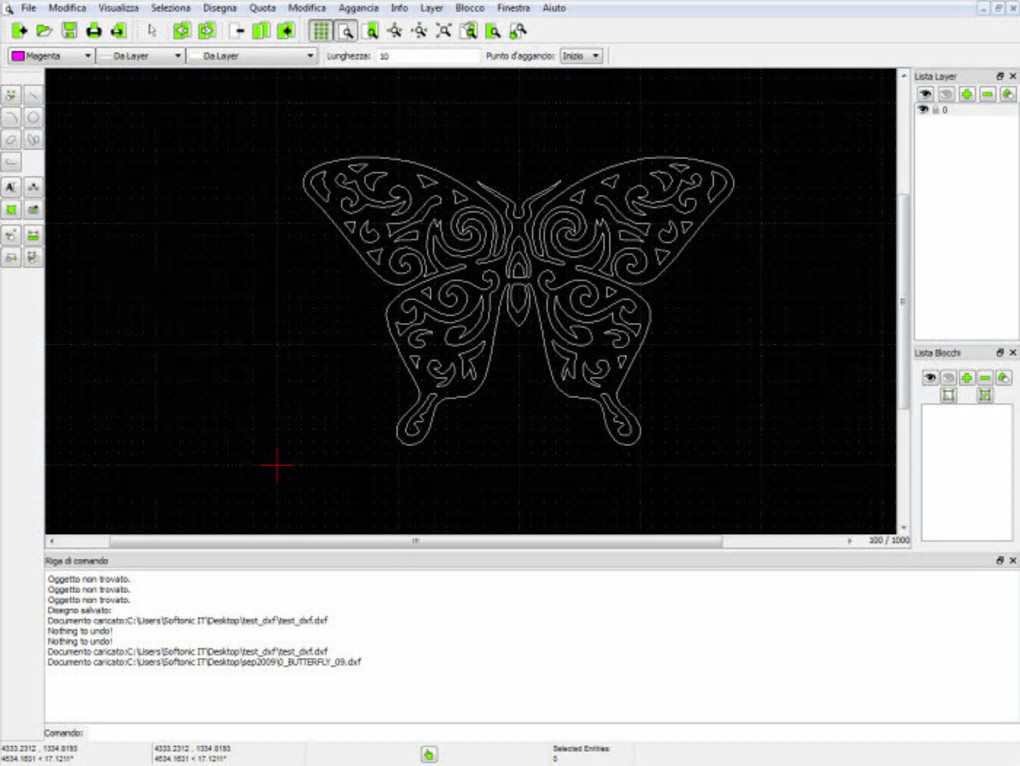Image resolution: width=1020 pixels, height=766 pixels.
Task: Add a new layer with plus
Action: 967,94
